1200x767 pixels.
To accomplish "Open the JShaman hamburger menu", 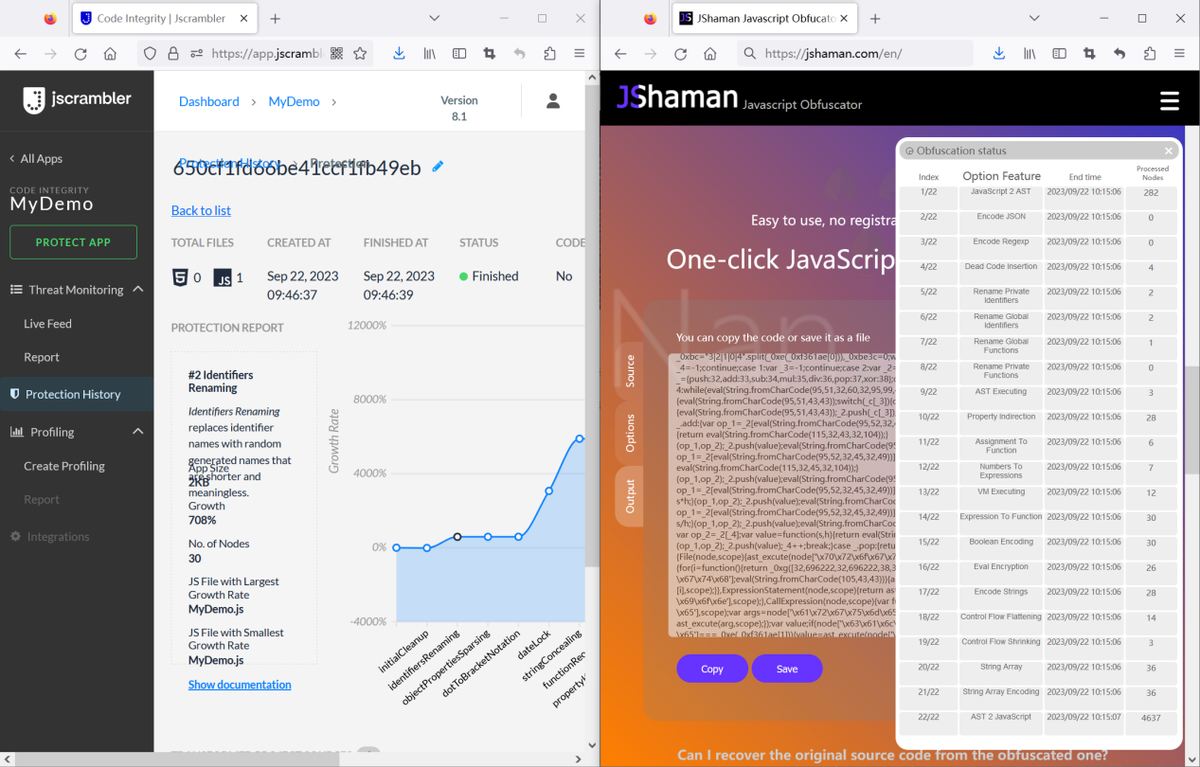I will tap(1168, 101).
